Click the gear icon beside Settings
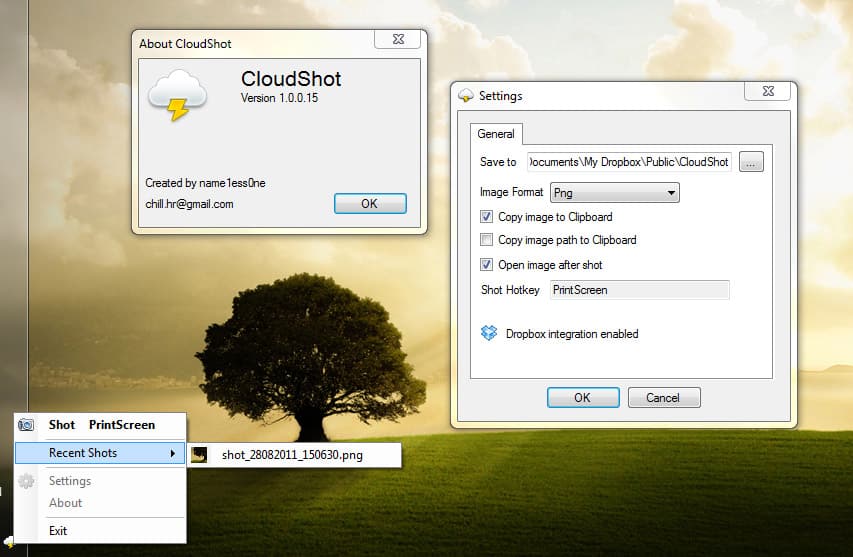 pos(27,481)
